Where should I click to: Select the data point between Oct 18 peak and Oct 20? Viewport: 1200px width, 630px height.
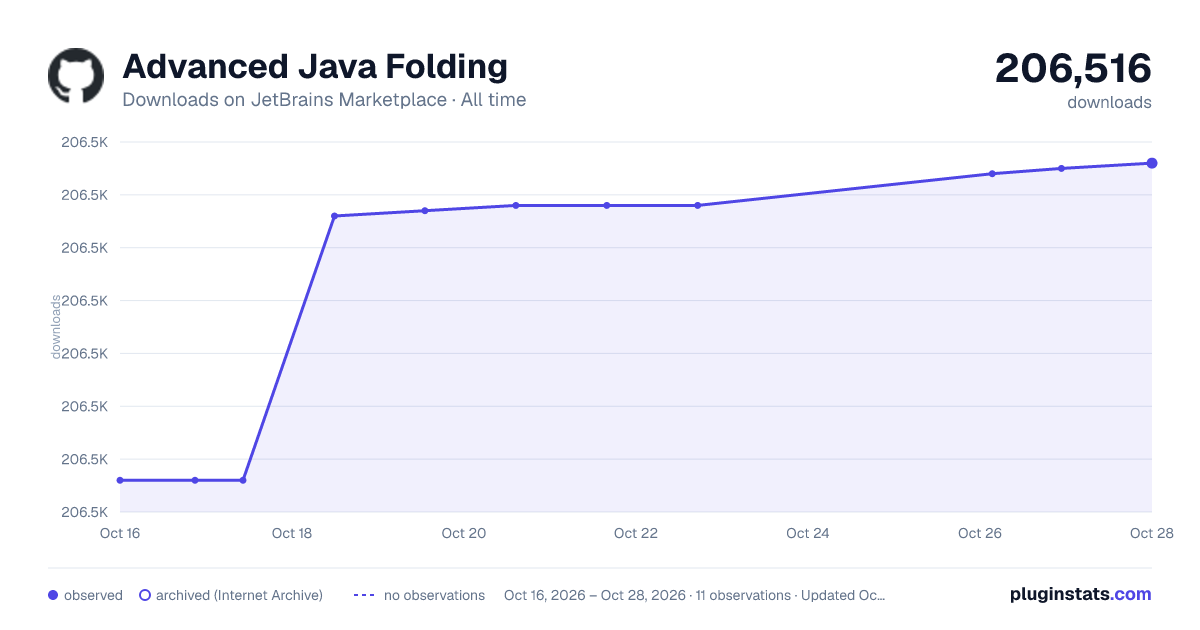425,211
